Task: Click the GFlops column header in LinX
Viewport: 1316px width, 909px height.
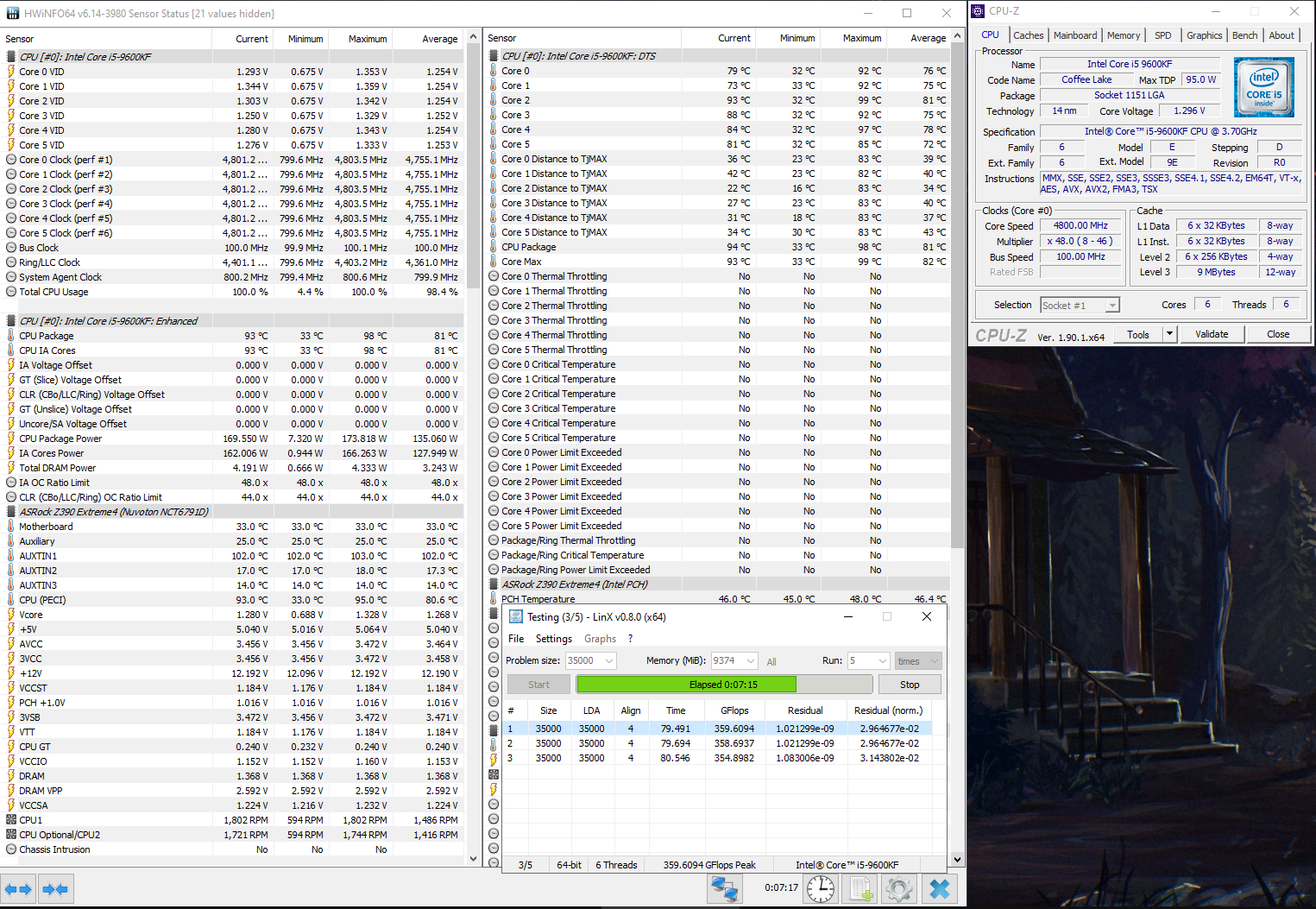Action: coord(734,710)
